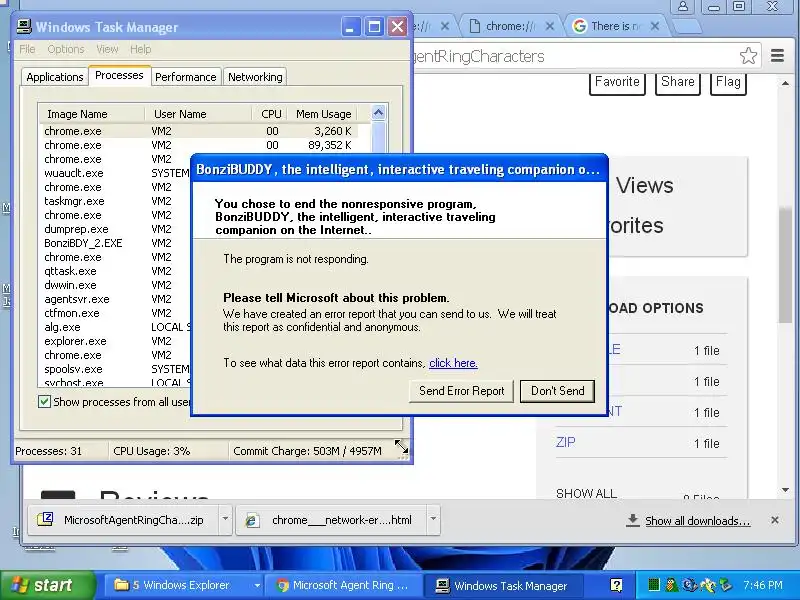The image size is (800, 600).
Task: Switch to the Applications tab
Action: point(55,77)
